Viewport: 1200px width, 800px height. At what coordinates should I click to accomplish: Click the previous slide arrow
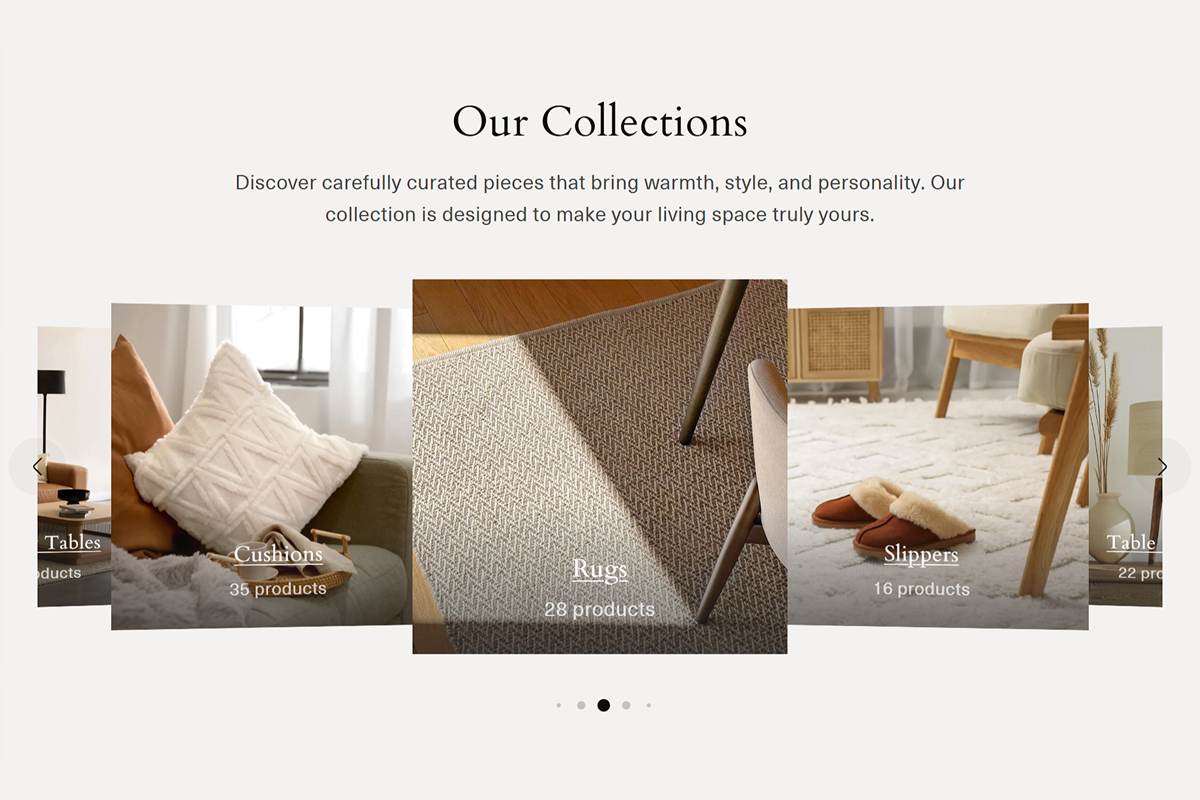pyautogui.click(x=37, y=466)
